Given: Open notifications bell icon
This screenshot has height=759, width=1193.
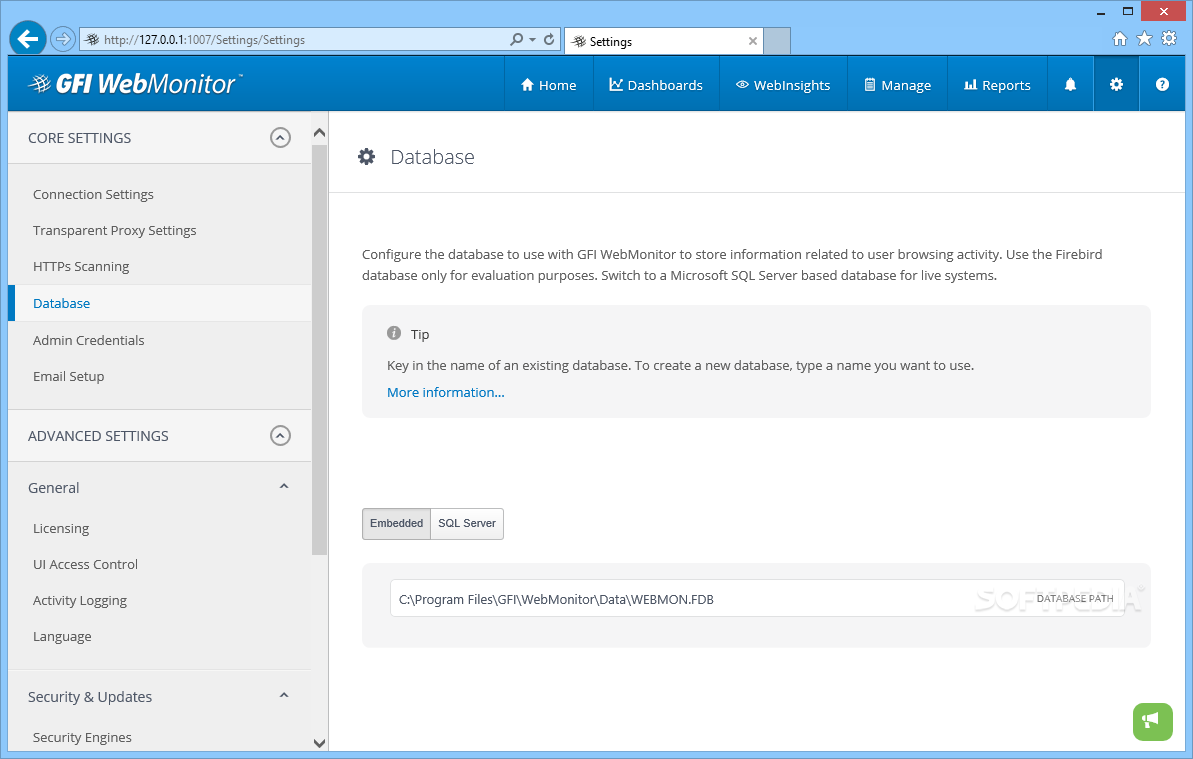Looking at the screenshot, I should 1070,84.
